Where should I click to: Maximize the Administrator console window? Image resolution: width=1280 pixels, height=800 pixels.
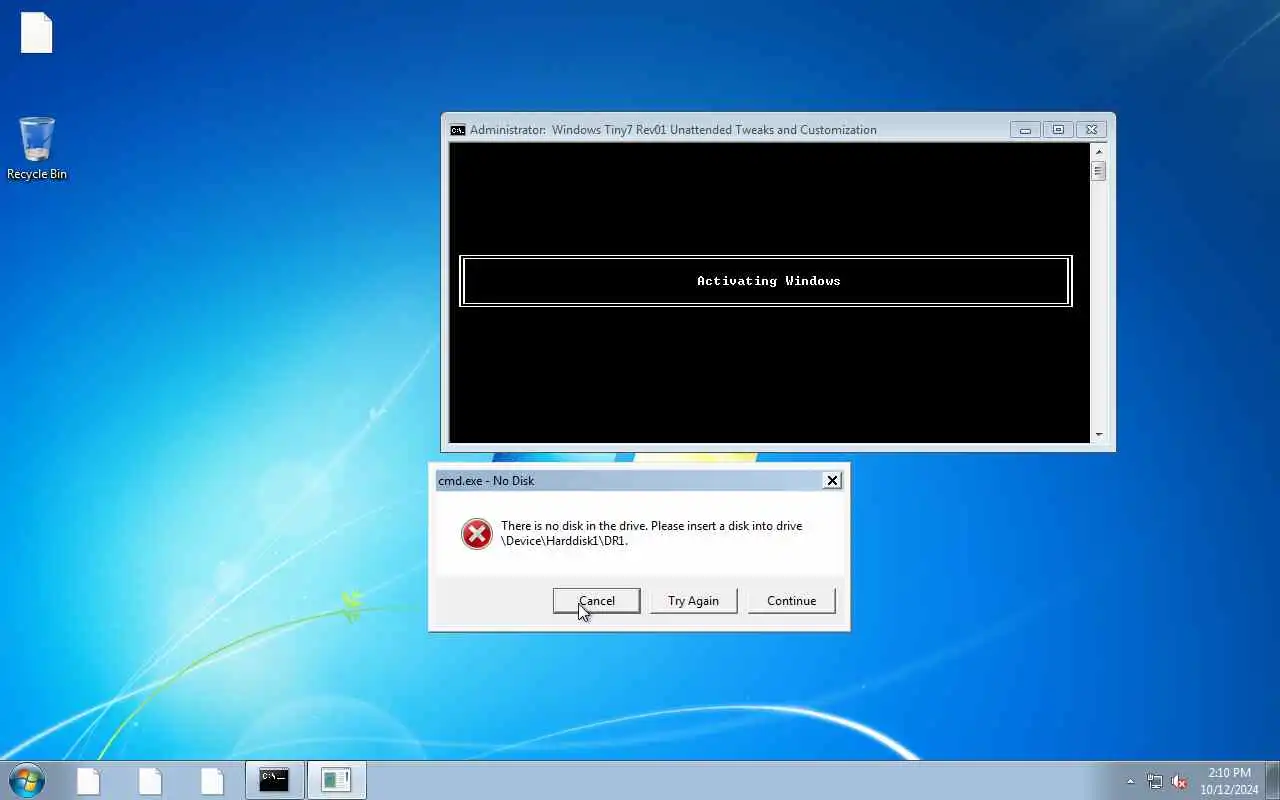pos(1058,130)
